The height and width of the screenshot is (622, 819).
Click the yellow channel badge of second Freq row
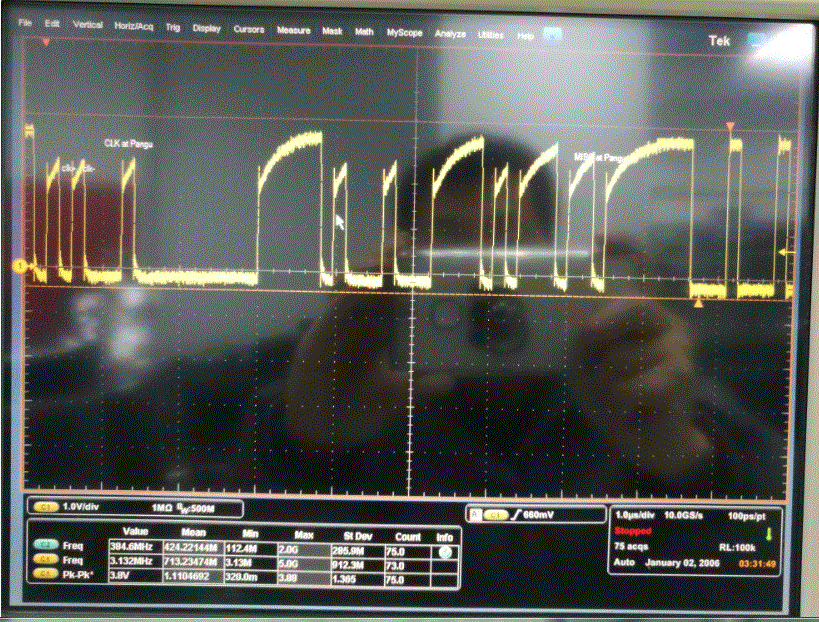[x=46, y=559]
